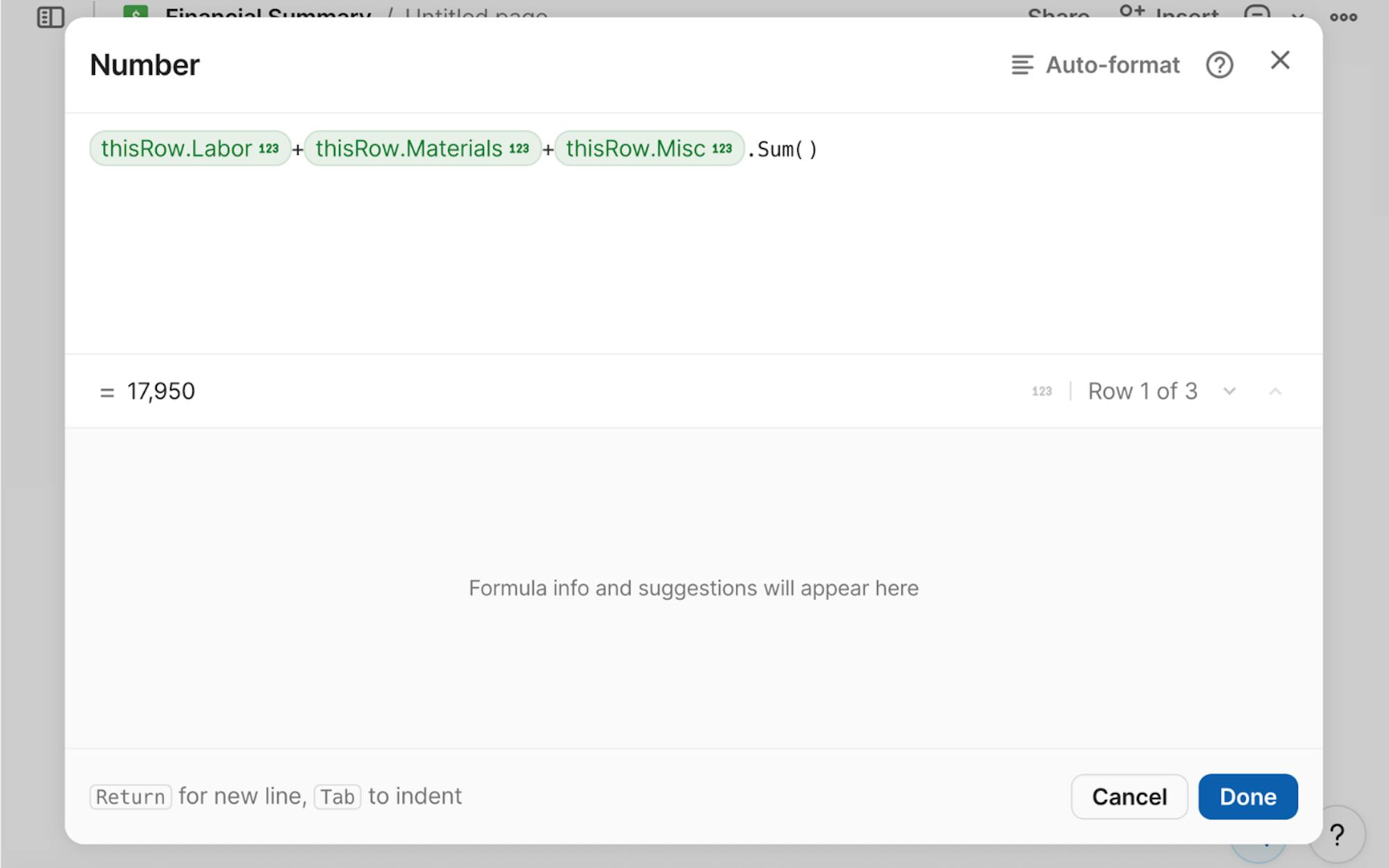Image resolution: width=1389 pixels, height=868 pixels.
Task: Go to previous row with up chevron
Action: tap(1274, 392)
